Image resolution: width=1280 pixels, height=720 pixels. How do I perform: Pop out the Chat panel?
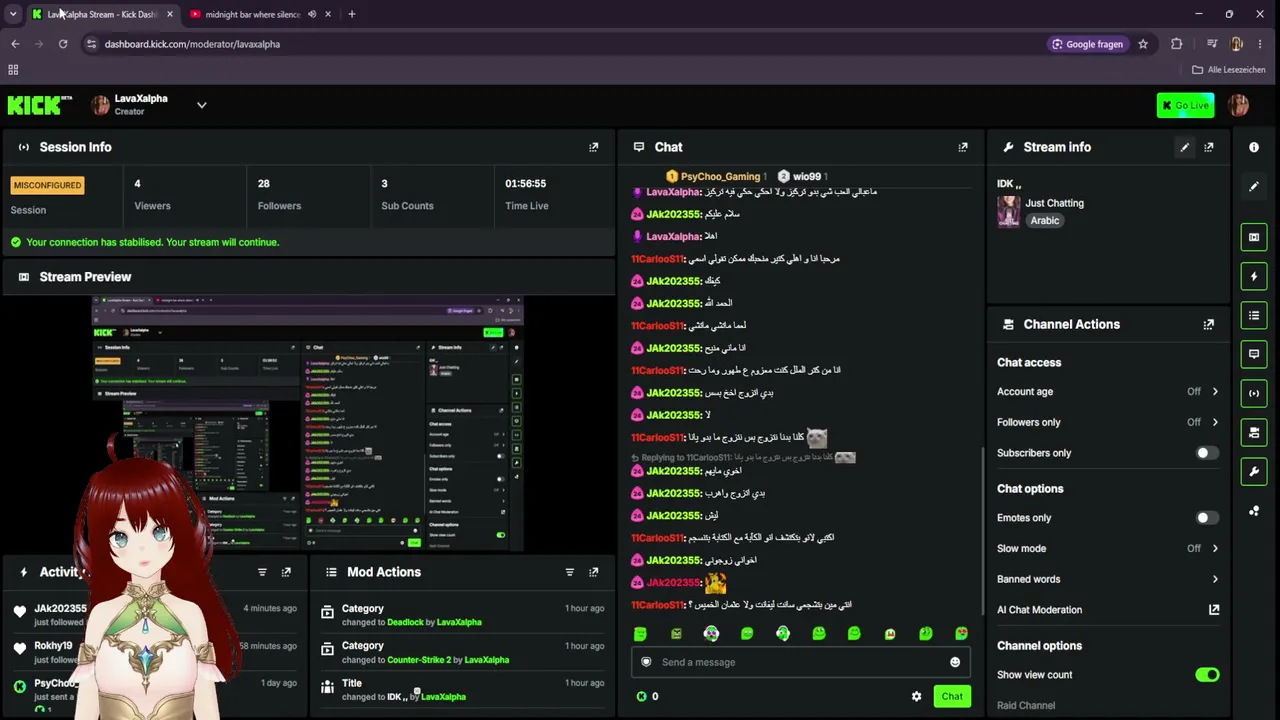click(963, 147)
